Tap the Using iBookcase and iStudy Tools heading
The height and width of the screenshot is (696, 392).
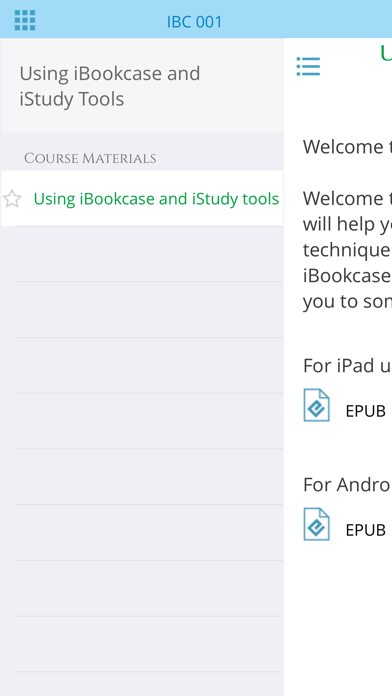tap(110, 86)
